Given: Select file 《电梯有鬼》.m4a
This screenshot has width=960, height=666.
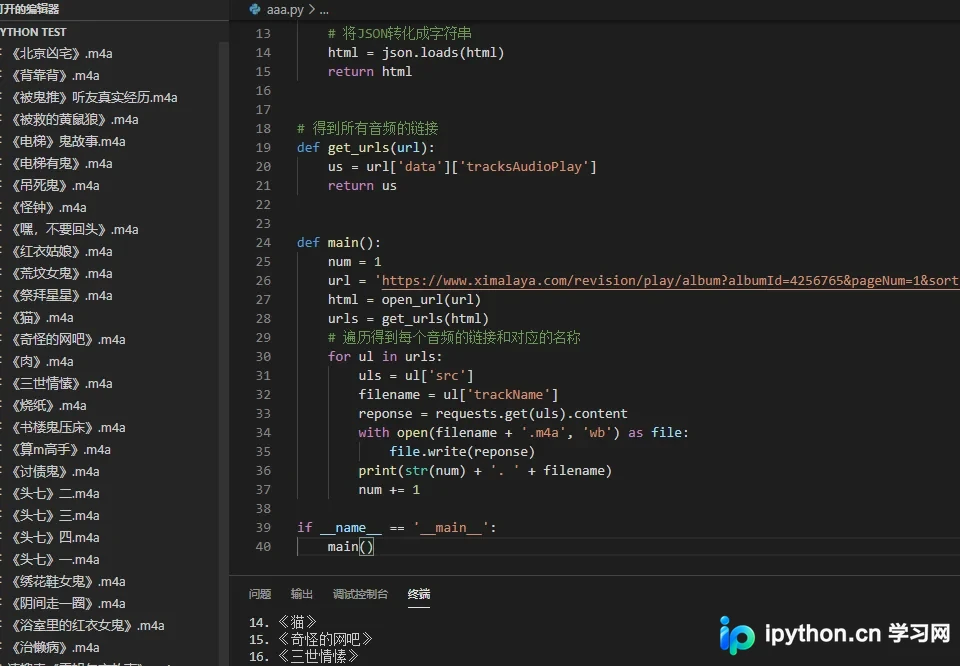Looking at the screenshot, I should click(61, 164).
